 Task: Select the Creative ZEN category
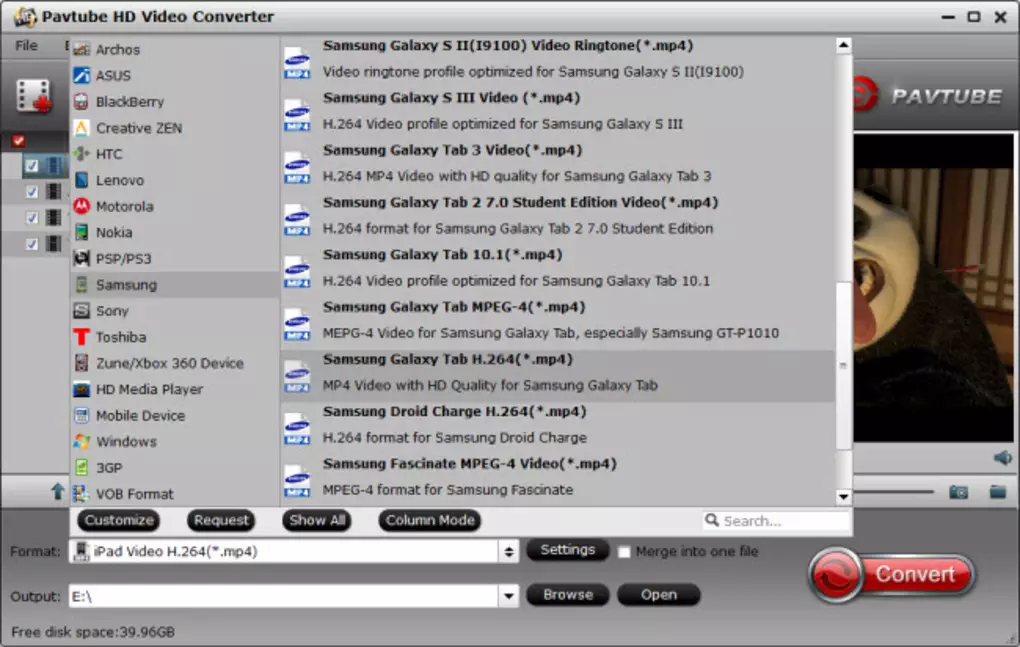pyautogui.click(x=138, y=128)
